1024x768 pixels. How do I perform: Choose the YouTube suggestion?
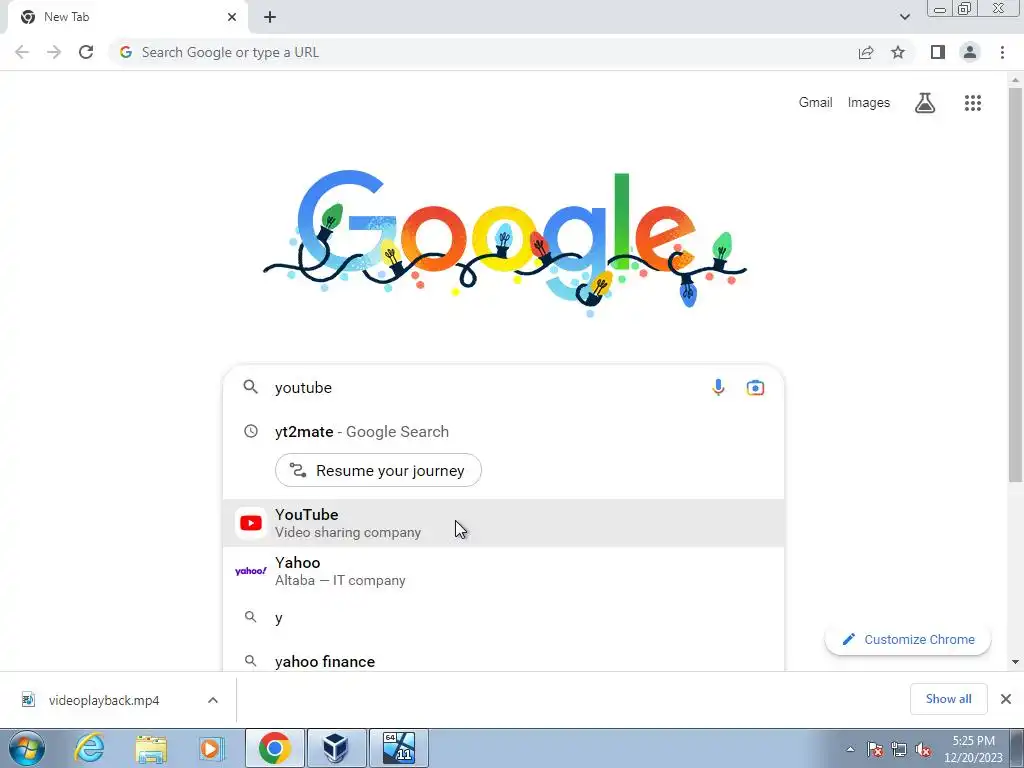(x=503, y=523)
